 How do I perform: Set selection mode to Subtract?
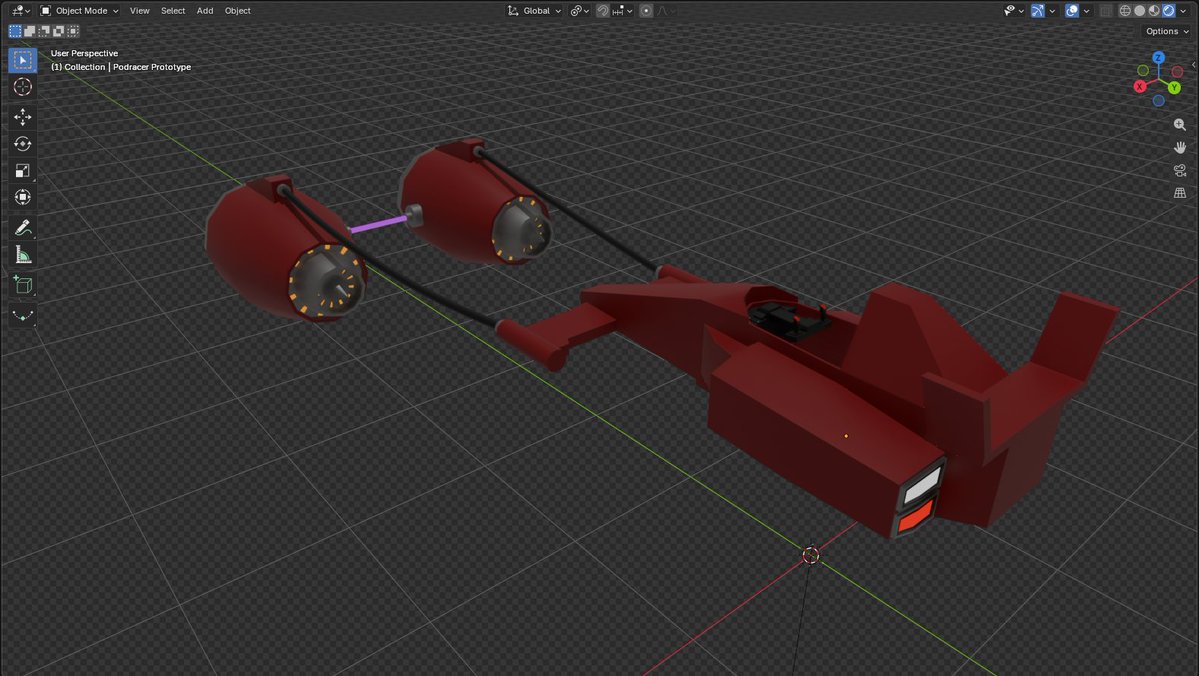(x=44, y=31)
